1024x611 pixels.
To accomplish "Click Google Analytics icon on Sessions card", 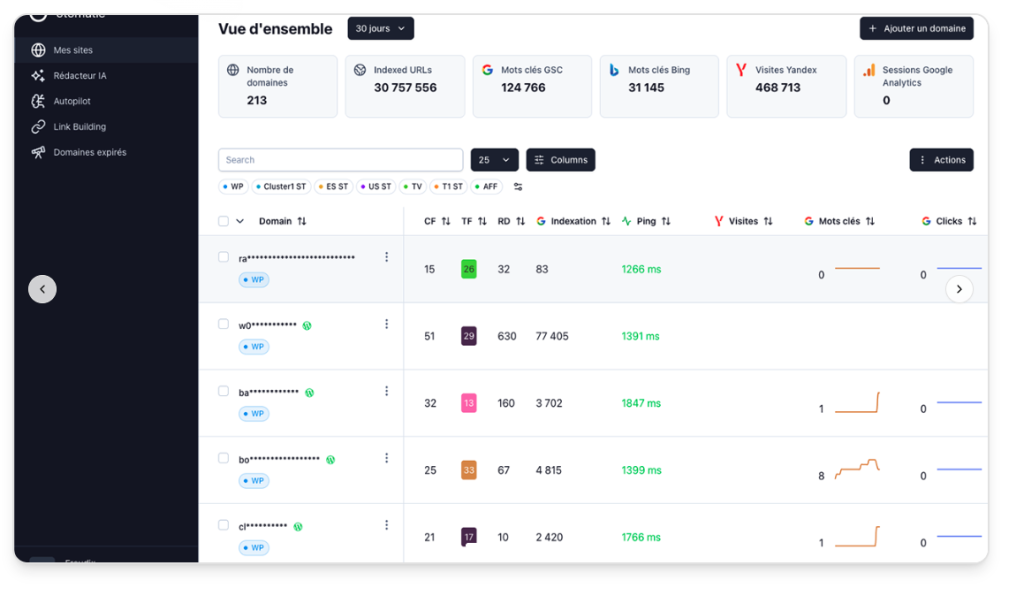I will click(x=869, y=70).
